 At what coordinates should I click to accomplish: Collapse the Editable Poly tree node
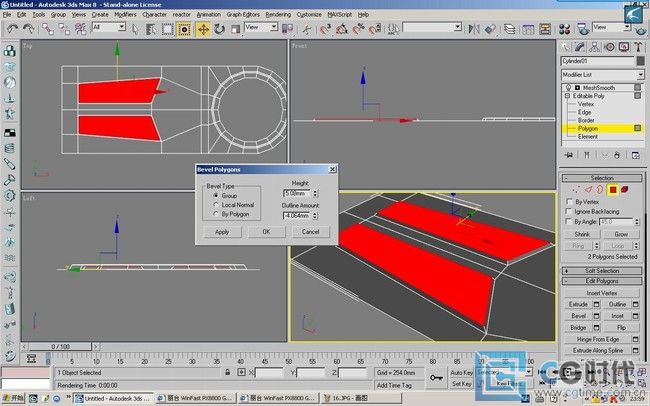[567, 96]
